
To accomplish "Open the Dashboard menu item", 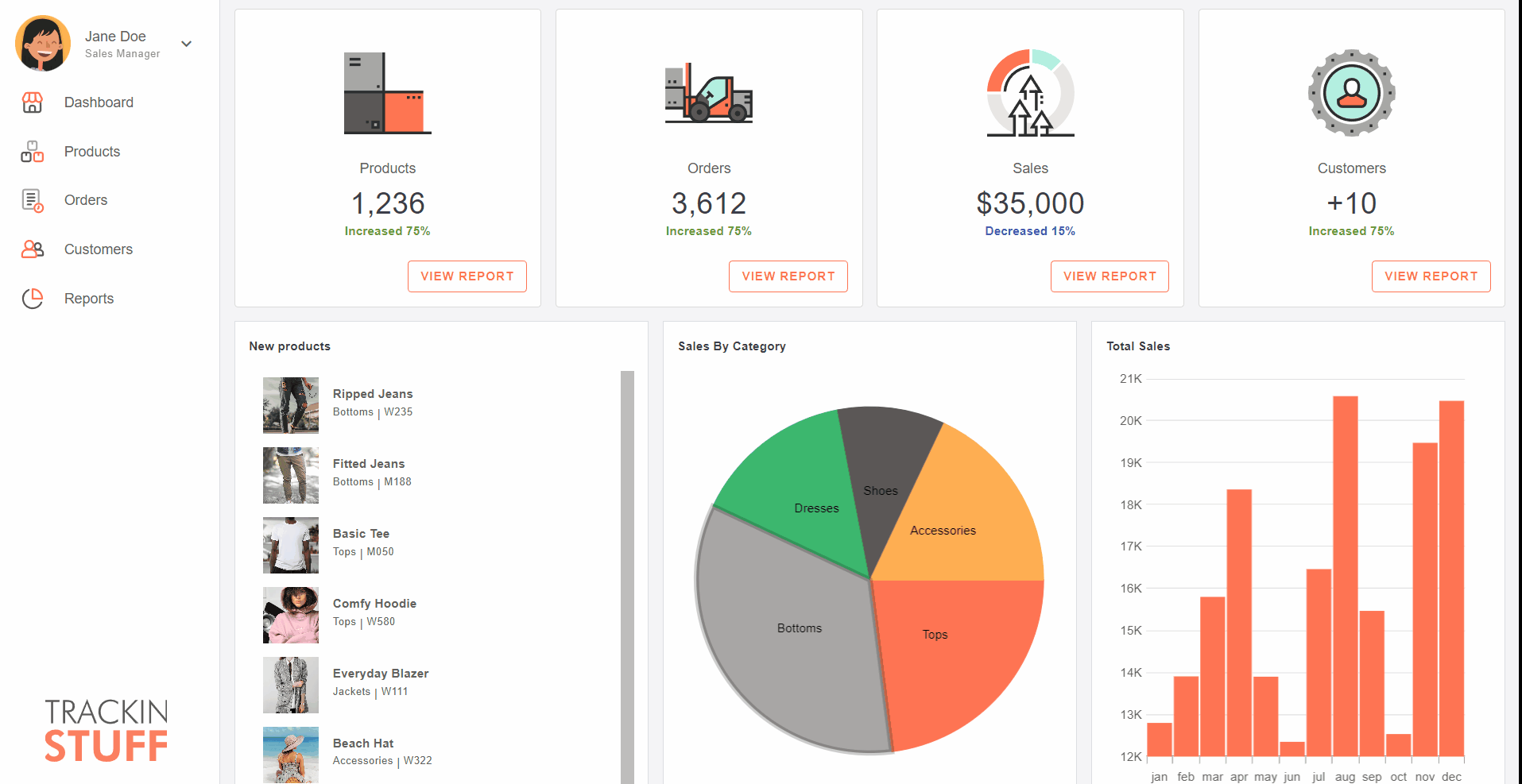I will click(x=99, y=102).
